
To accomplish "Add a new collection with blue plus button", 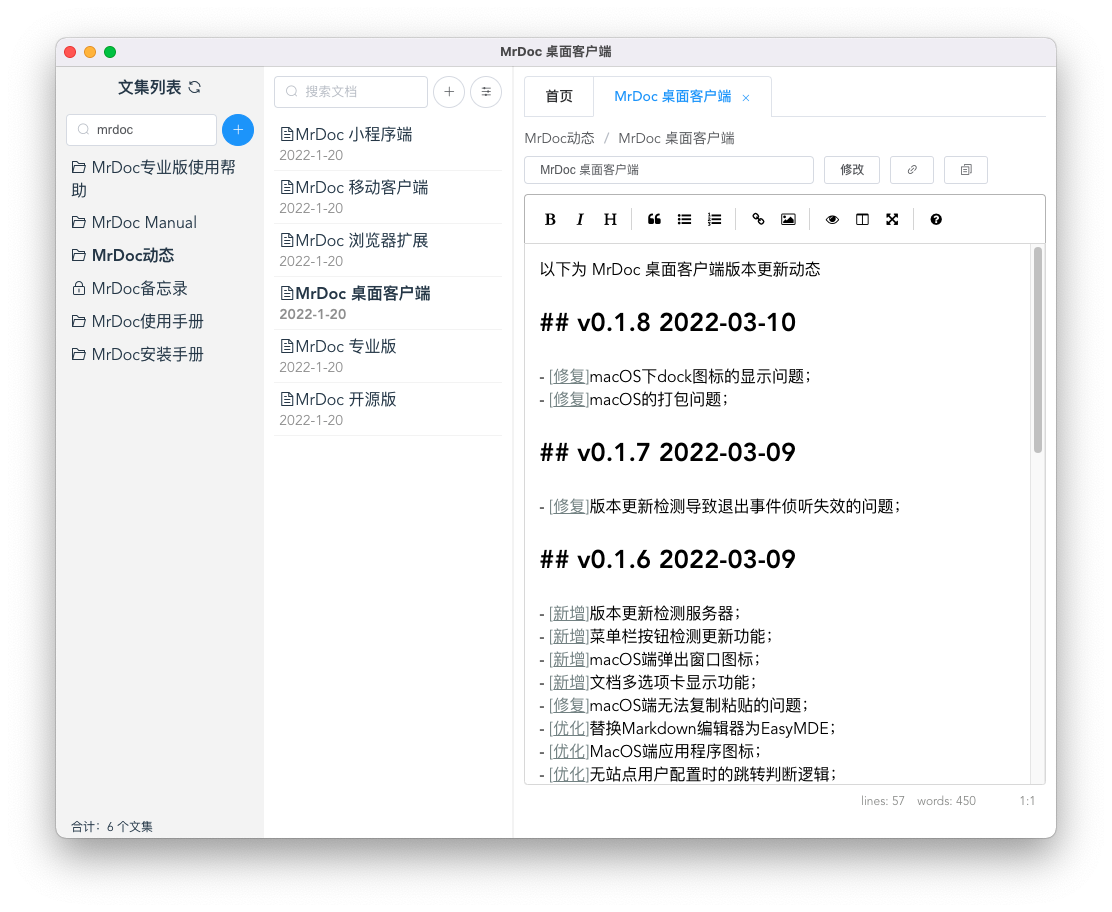I will [x=238, y=130].
